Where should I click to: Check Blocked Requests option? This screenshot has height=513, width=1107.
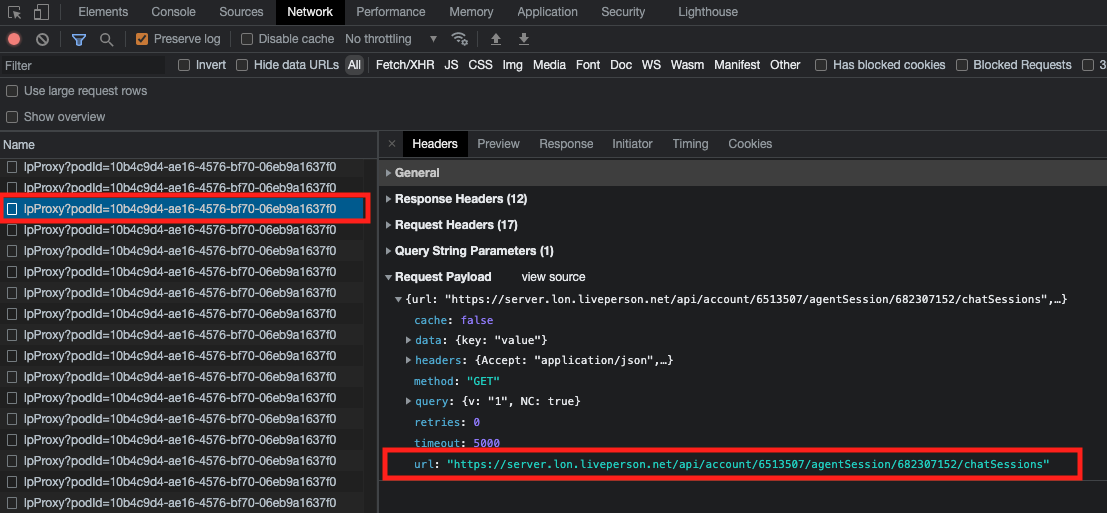pos(962,65)
